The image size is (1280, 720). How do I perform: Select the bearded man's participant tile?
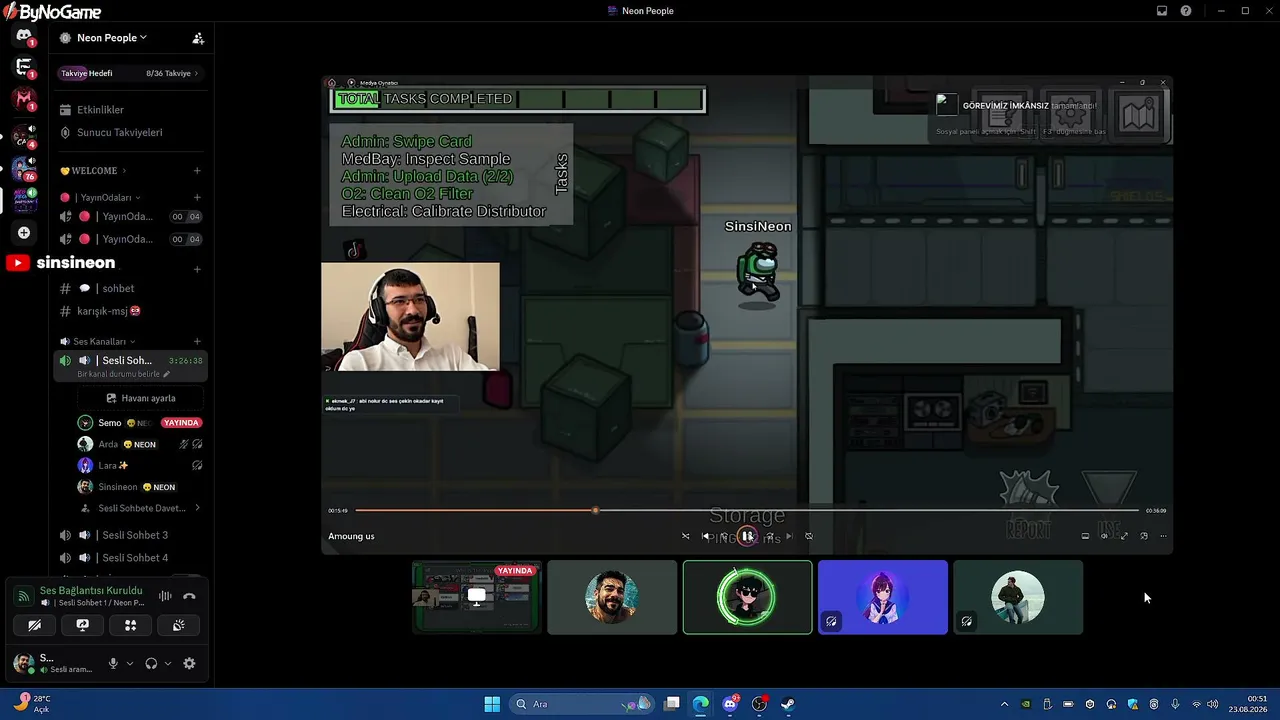pyautogui.click(x=612, y=597)
